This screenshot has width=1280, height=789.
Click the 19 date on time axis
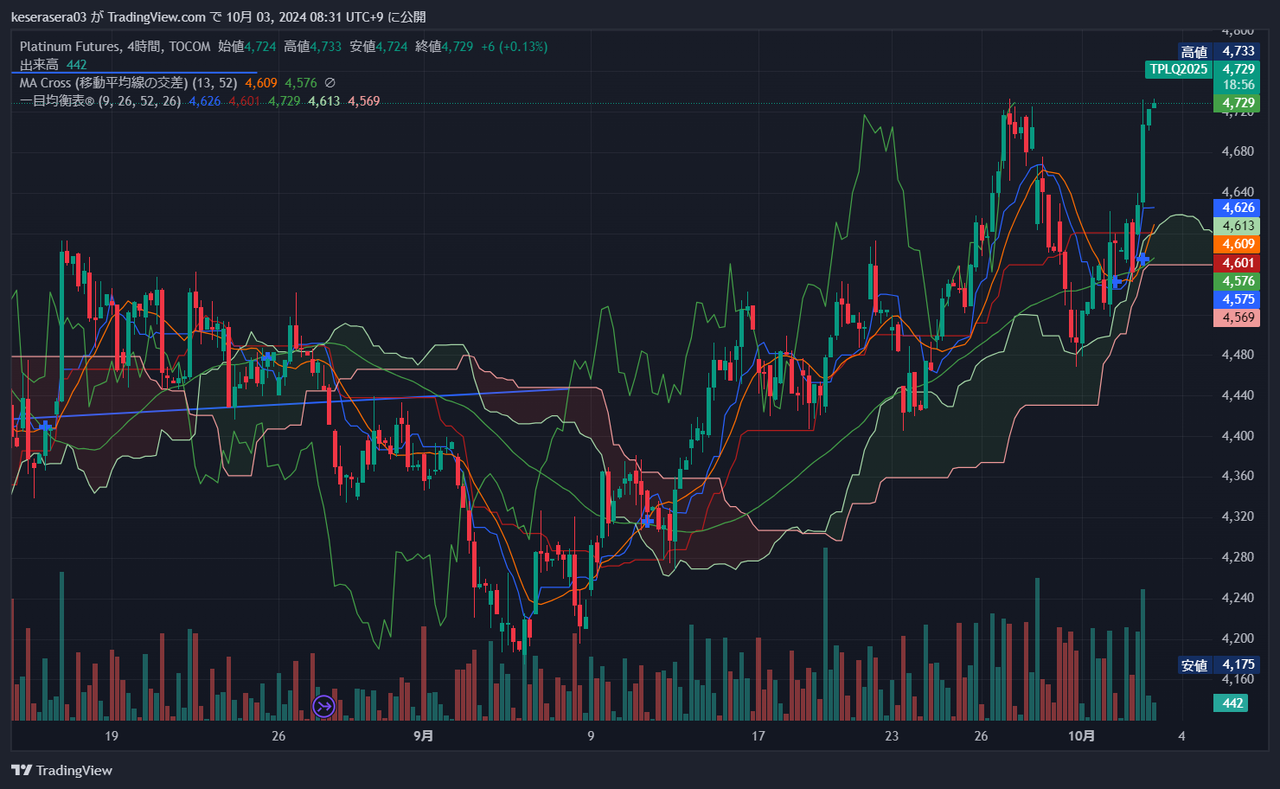(x=112, y=736)
